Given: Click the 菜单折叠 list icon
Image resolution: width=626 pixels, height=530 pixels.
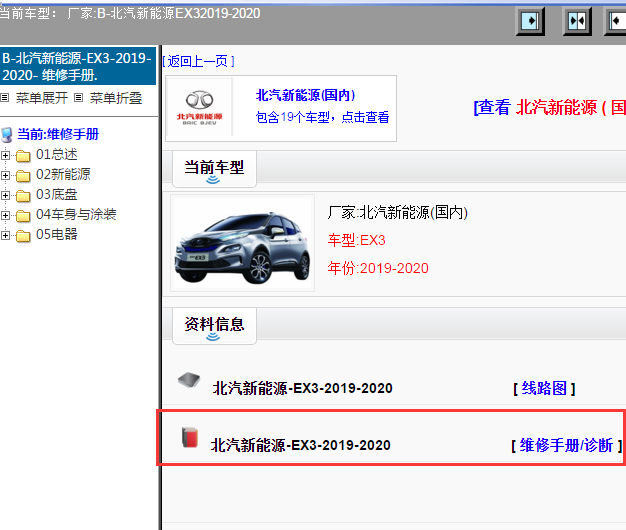Looking at the screenshot, I should [x=79, y=97].
